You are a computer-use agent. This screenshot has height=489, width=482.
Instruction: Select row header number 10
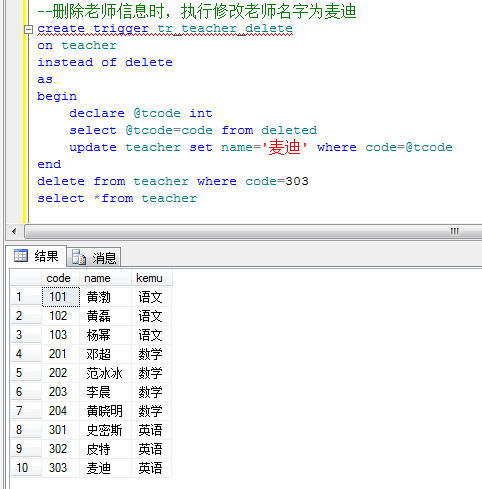coord(26,468)
